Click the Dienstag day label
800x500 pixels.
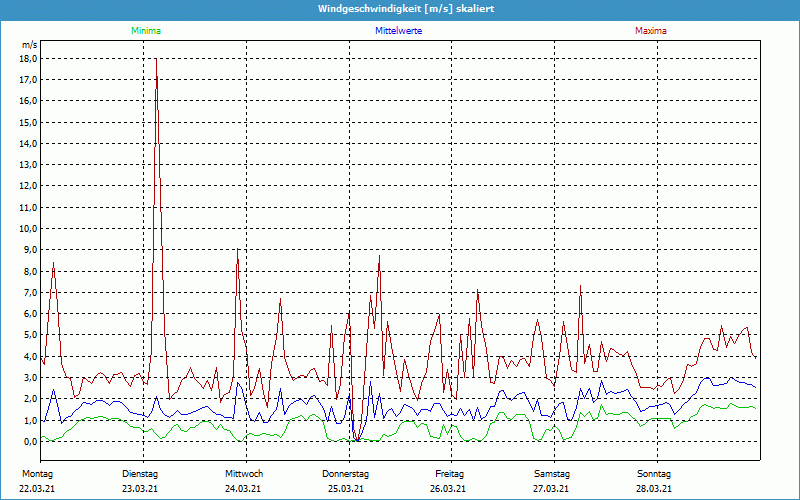click(140, 474)
